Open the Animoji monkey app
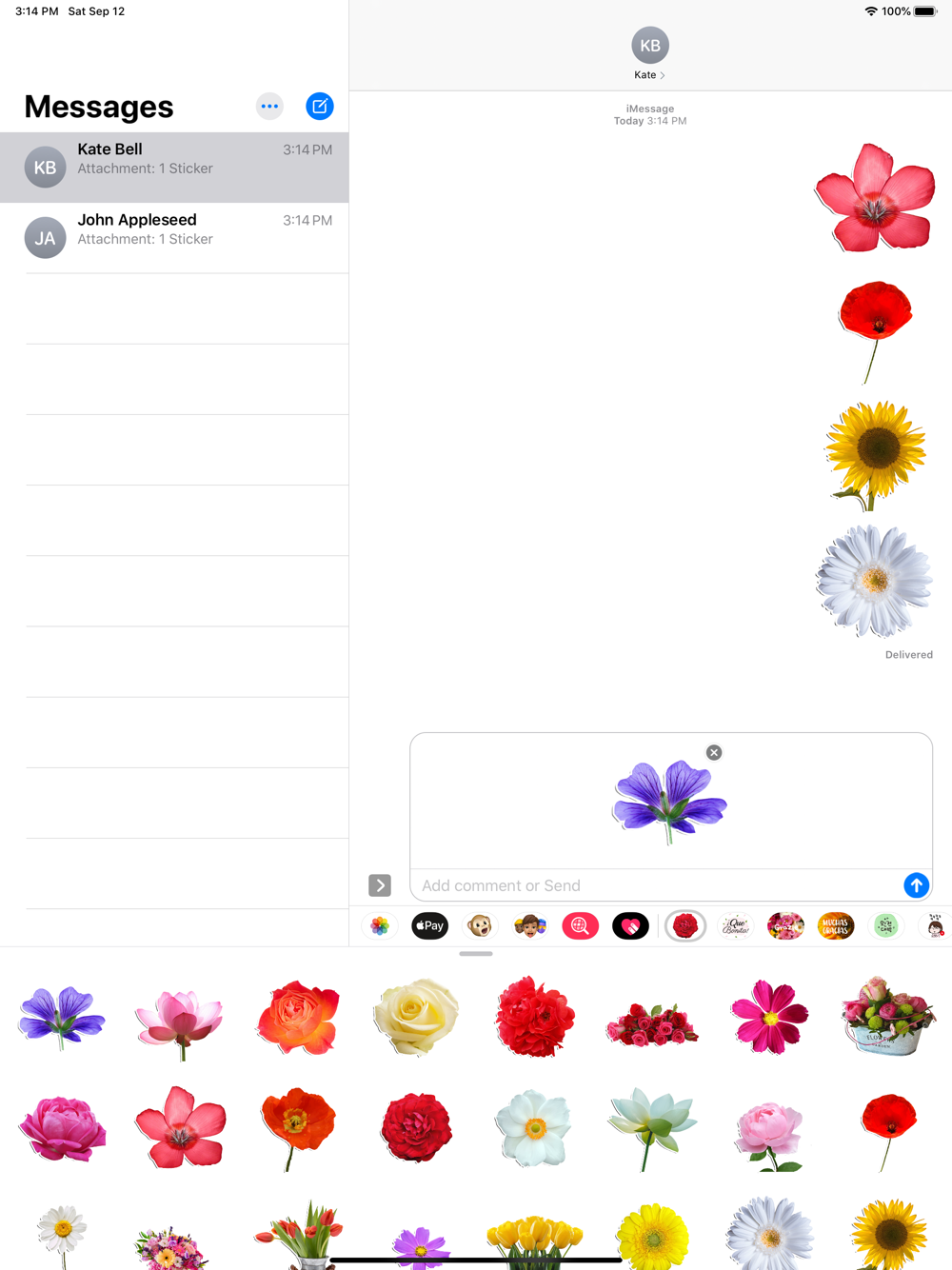This screenshot has height=1270, width=952. [480, 925]
